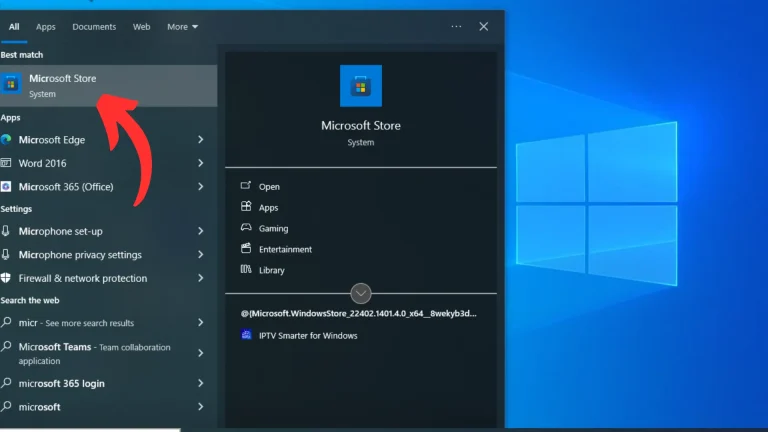Click 'micr - See more search results'
The image size is (768, 432).
(x=76, y=323)
